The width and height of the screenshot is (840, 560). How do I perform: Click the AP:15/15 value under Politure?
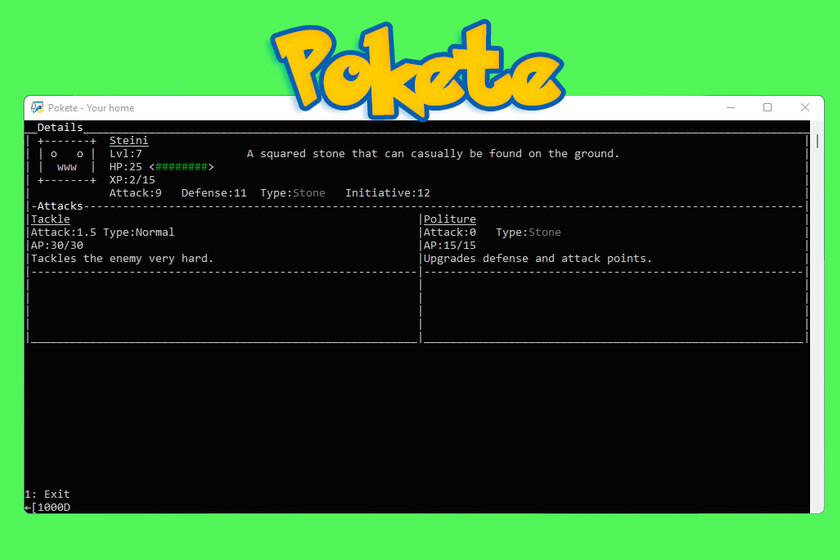coord(449,245)
